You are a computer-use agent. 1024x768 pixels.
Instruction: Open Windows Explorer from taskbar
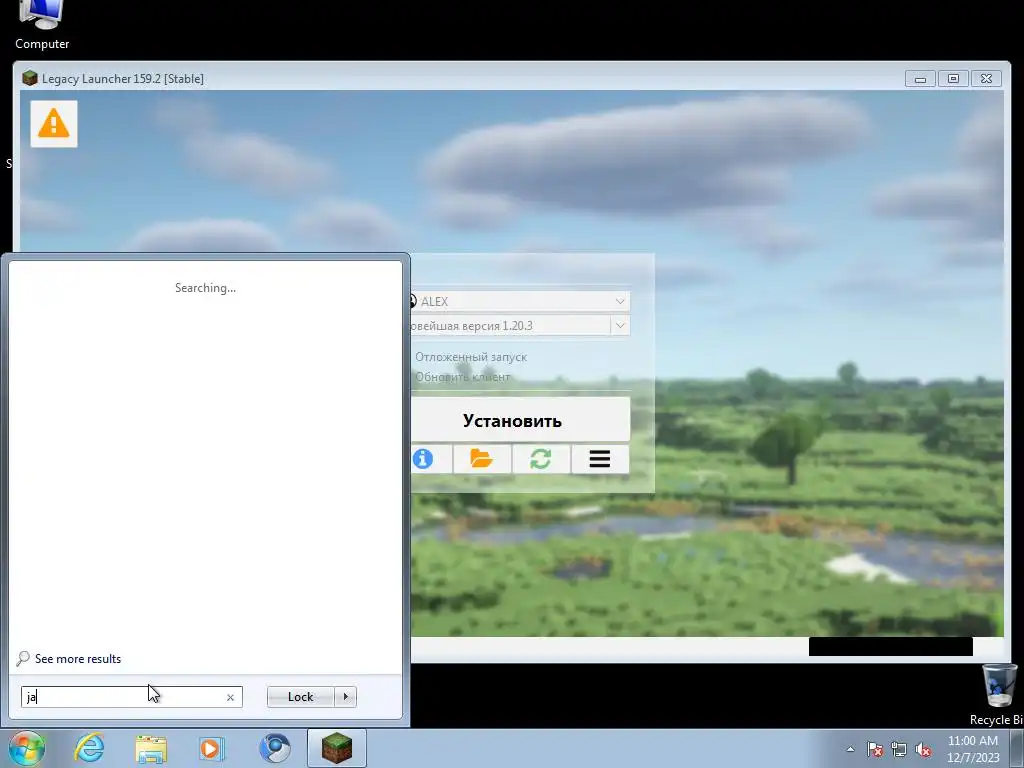(151, 748)
